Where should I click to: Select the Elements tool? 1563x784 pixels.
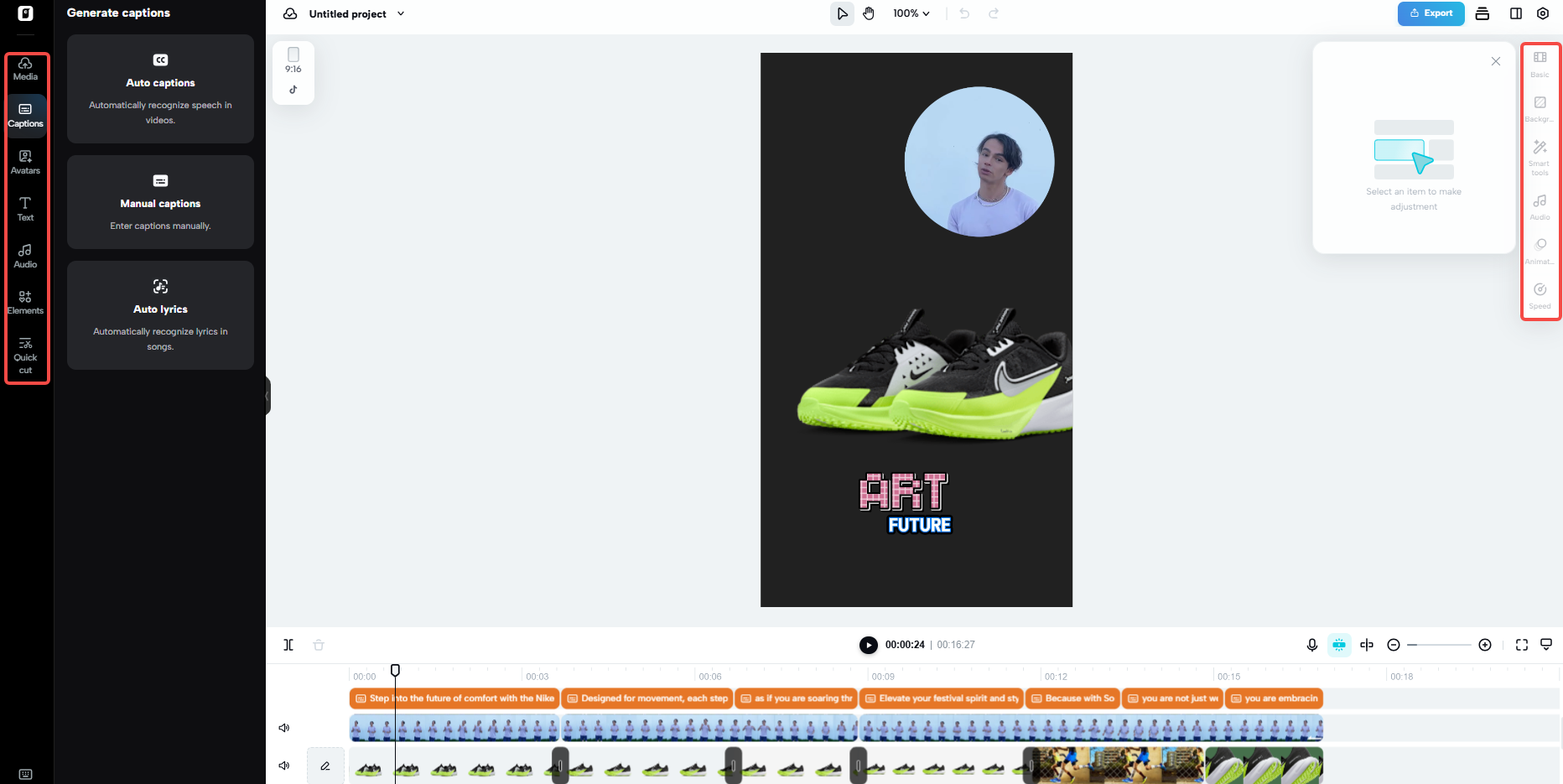pos(25,302)
